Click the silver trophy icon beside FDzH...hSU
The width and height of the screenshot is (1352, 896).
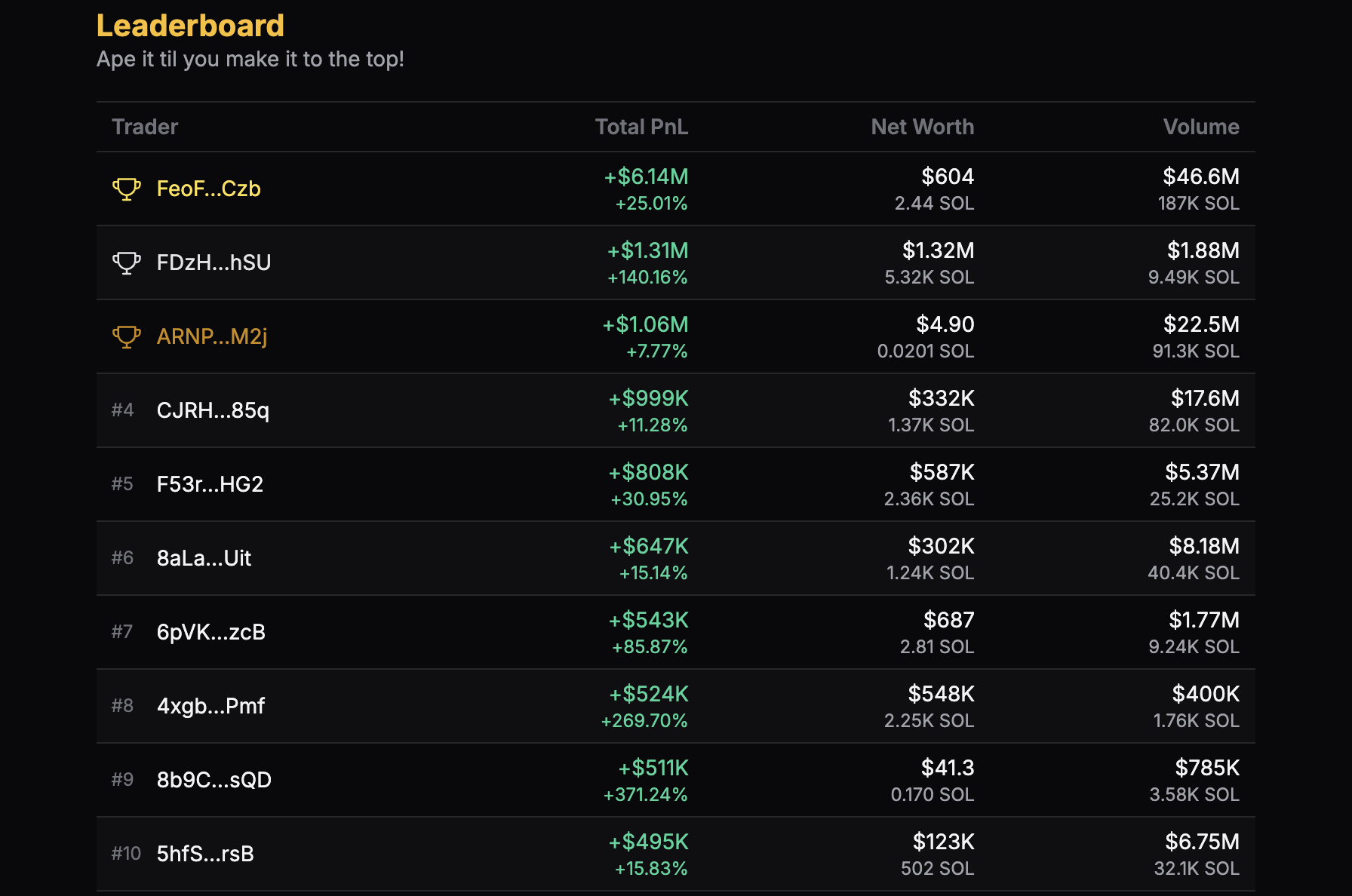(127, 262)
